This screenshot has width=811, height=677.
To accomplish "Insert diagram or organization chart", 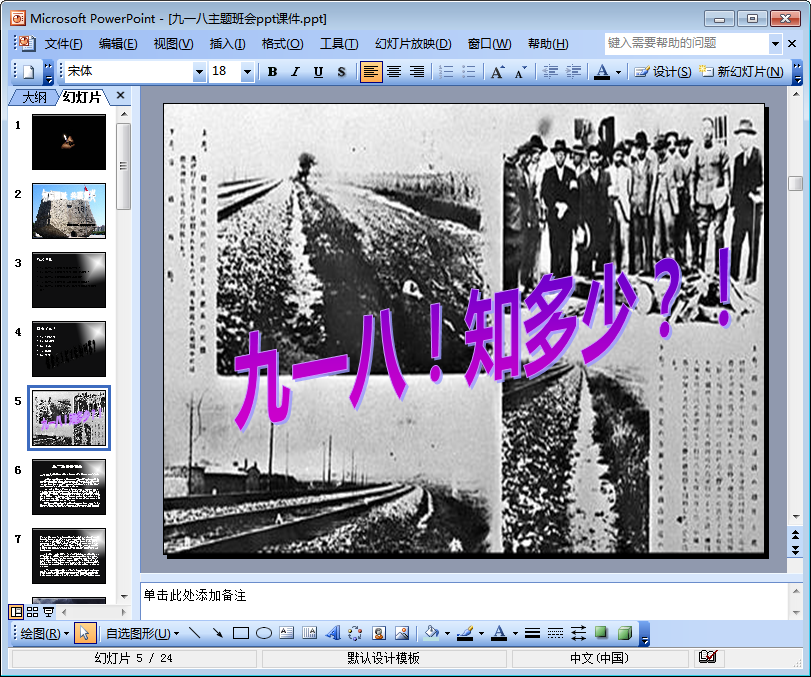I will (355, 633).
